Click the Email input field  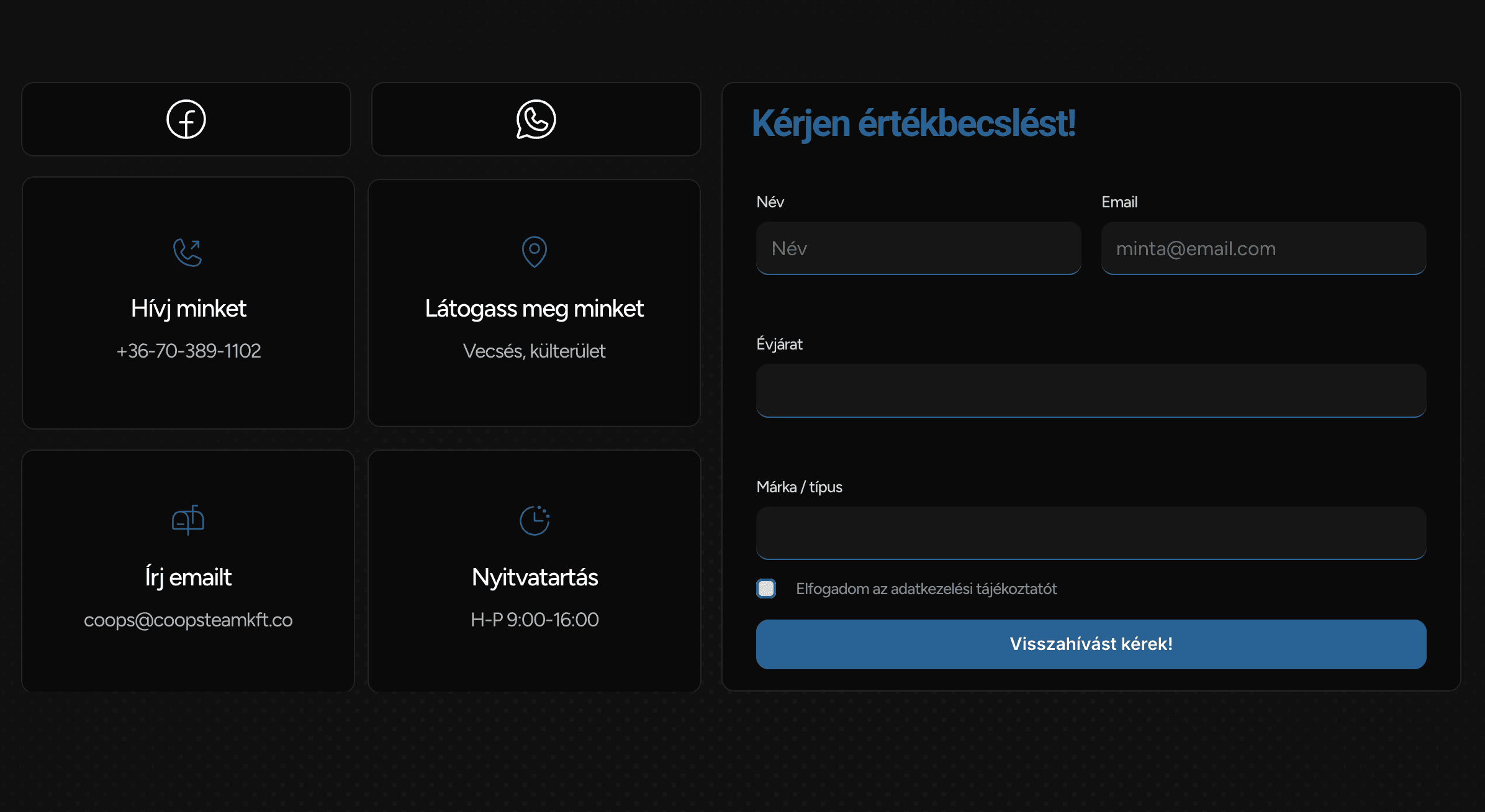coord(1263,248)
